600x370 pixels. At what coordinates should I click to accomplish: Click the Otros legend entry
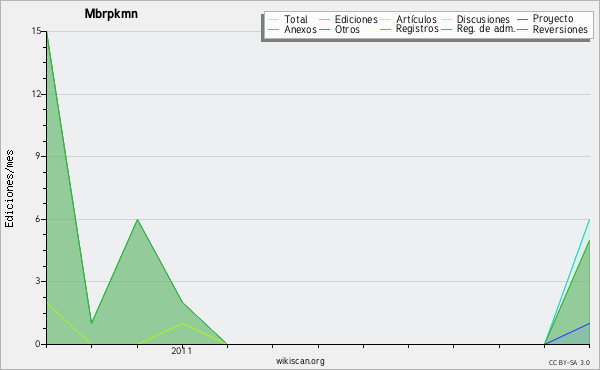tap(347, 29)
